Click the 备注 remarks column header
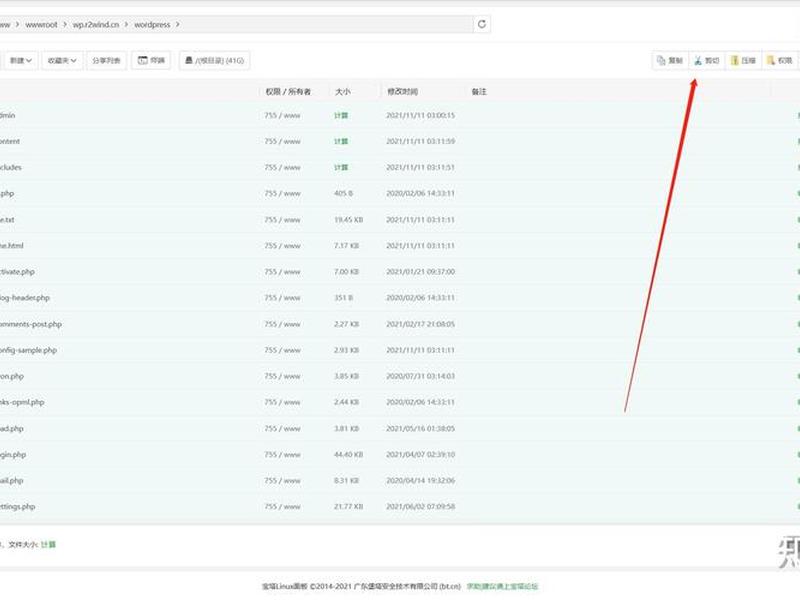 (479, 92)
